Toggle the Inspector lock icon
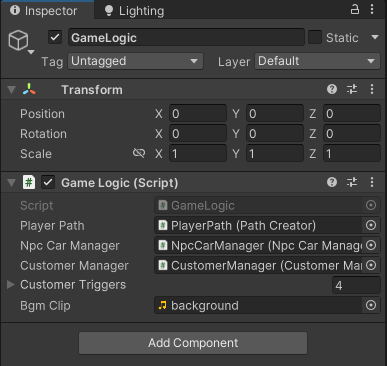The image size is (387, 366). pos(355,9)
